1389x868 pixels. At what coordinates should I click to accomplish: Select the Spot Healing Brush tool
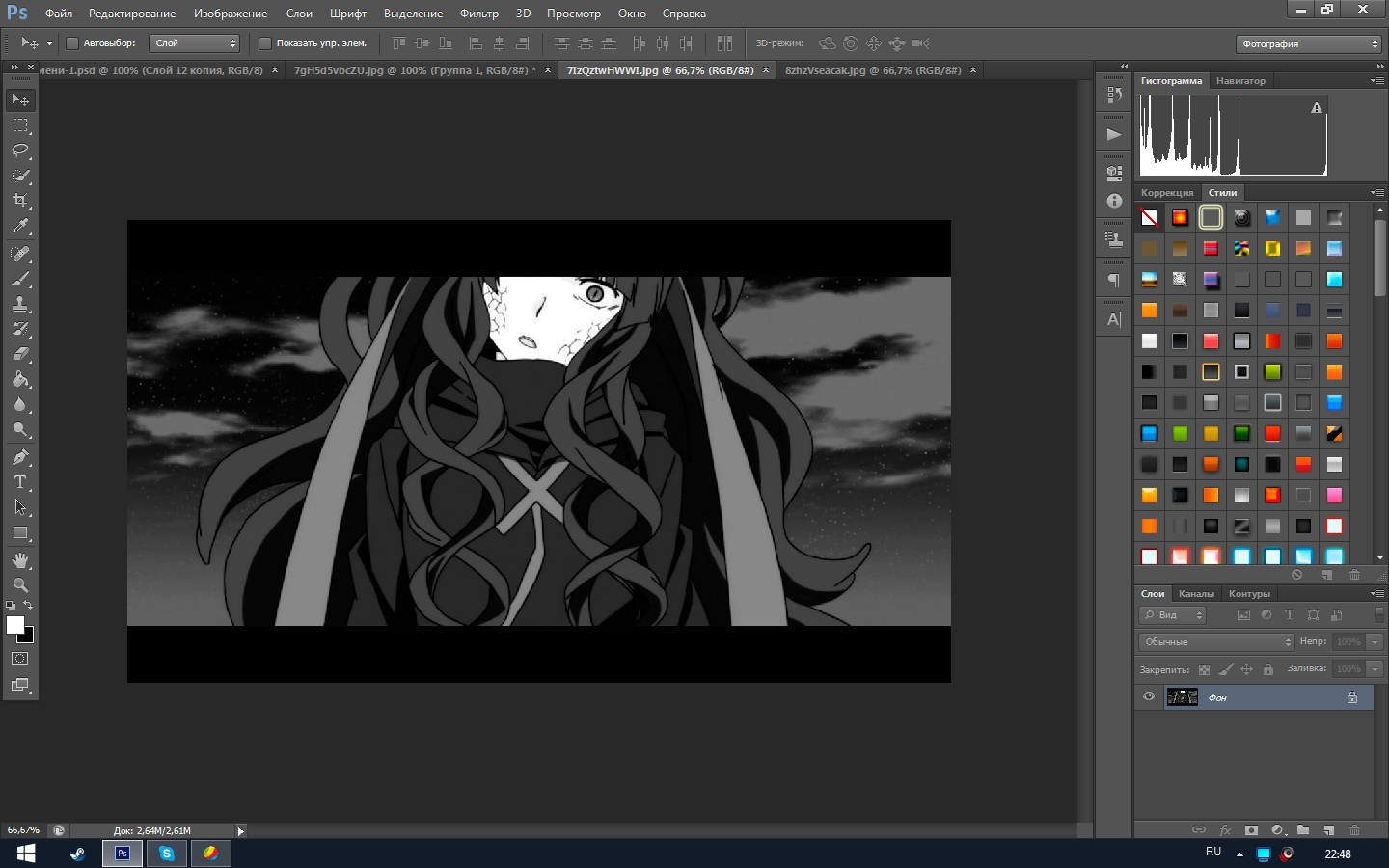point(20,254)
